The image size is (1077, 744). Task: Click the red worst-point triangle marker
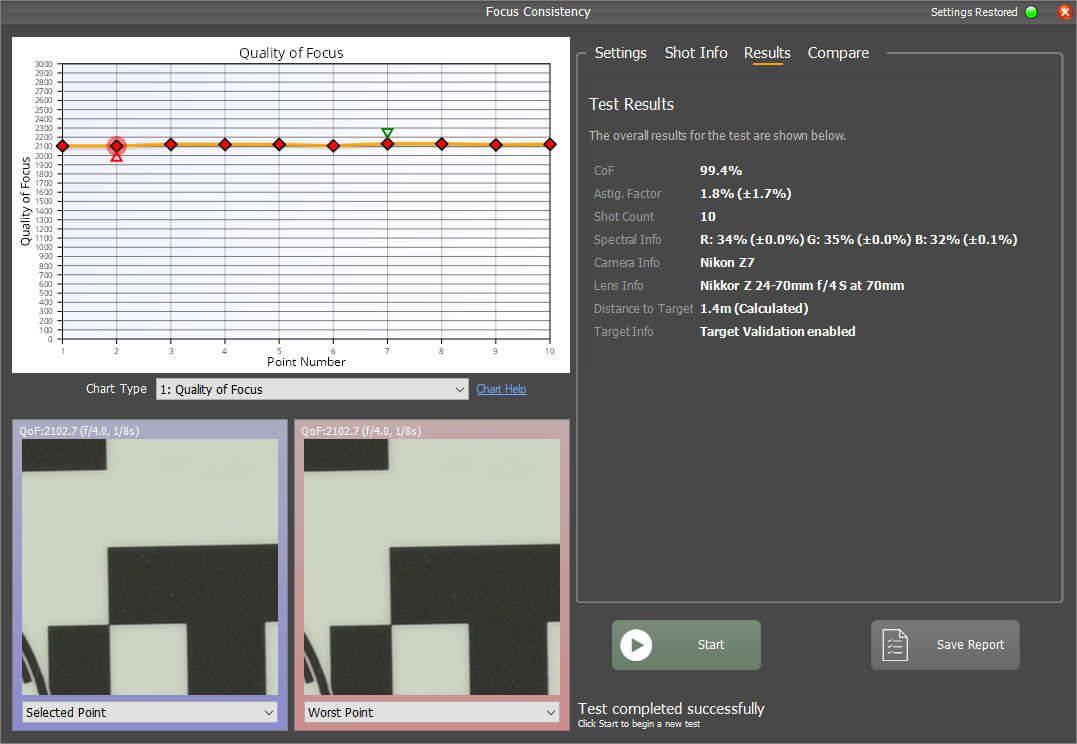pyautogui.click(x=117, y=157)
